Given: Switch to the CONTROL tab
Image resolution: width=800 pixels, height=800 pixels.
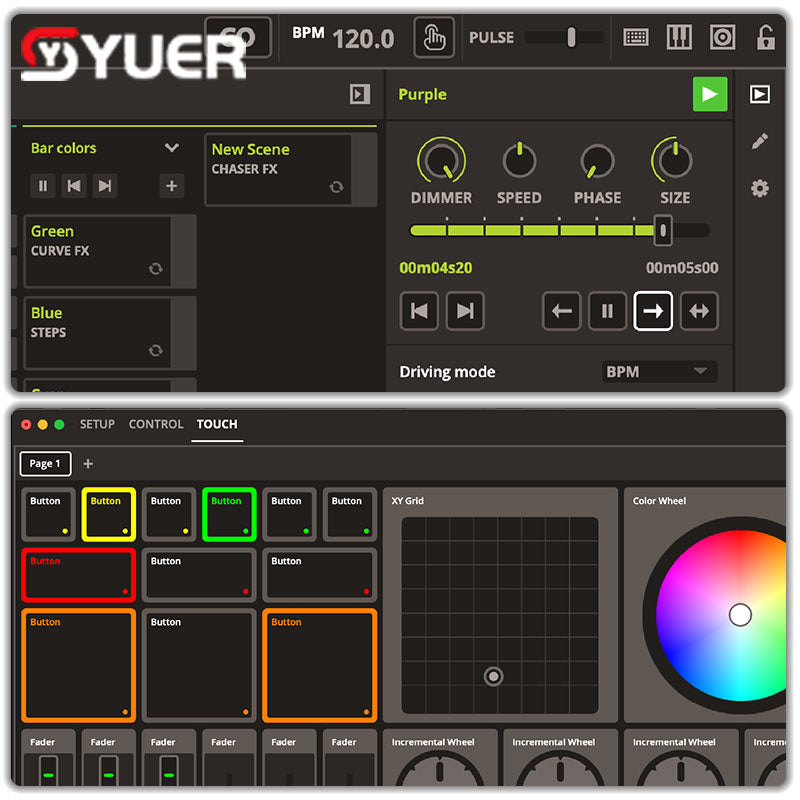Looking at the screenshot, I should (x=156, y=424).
